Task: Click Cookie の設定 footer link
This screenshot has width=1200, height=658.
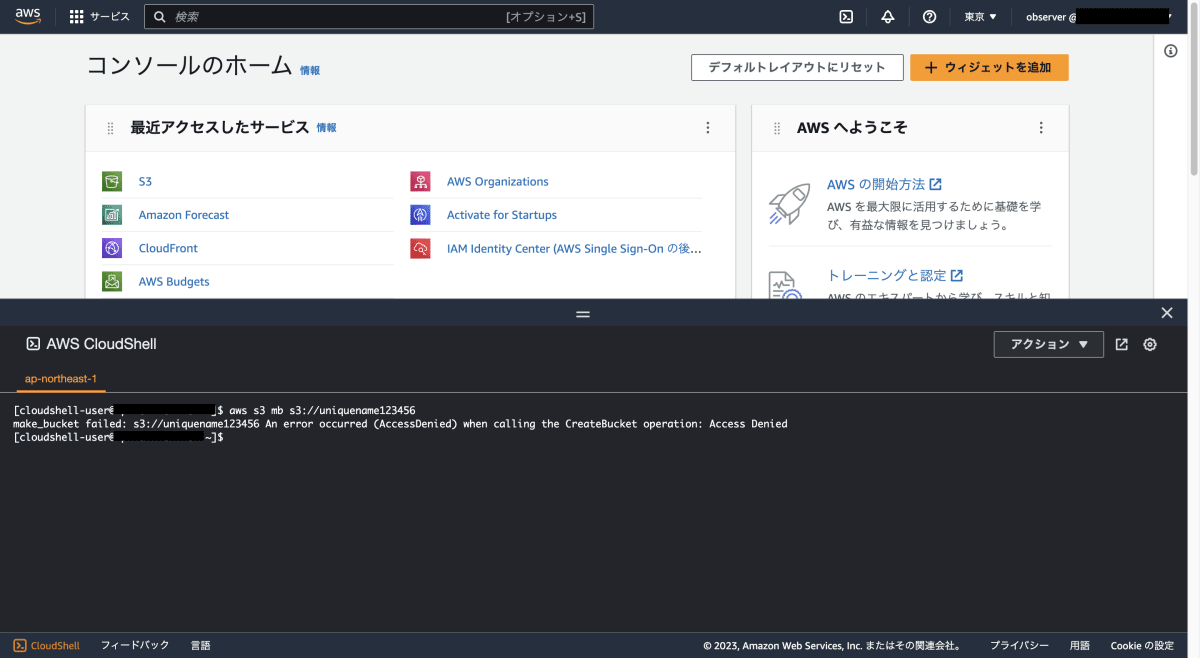Action: coord(1142,646)
